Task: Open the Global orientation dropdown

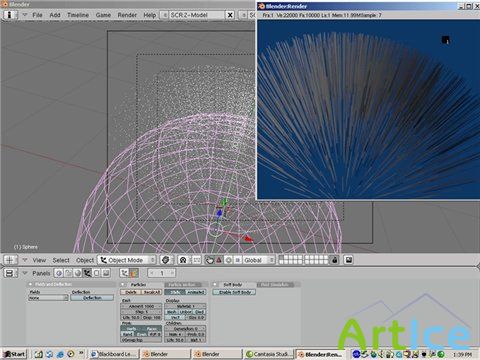Action: [259, 260]
